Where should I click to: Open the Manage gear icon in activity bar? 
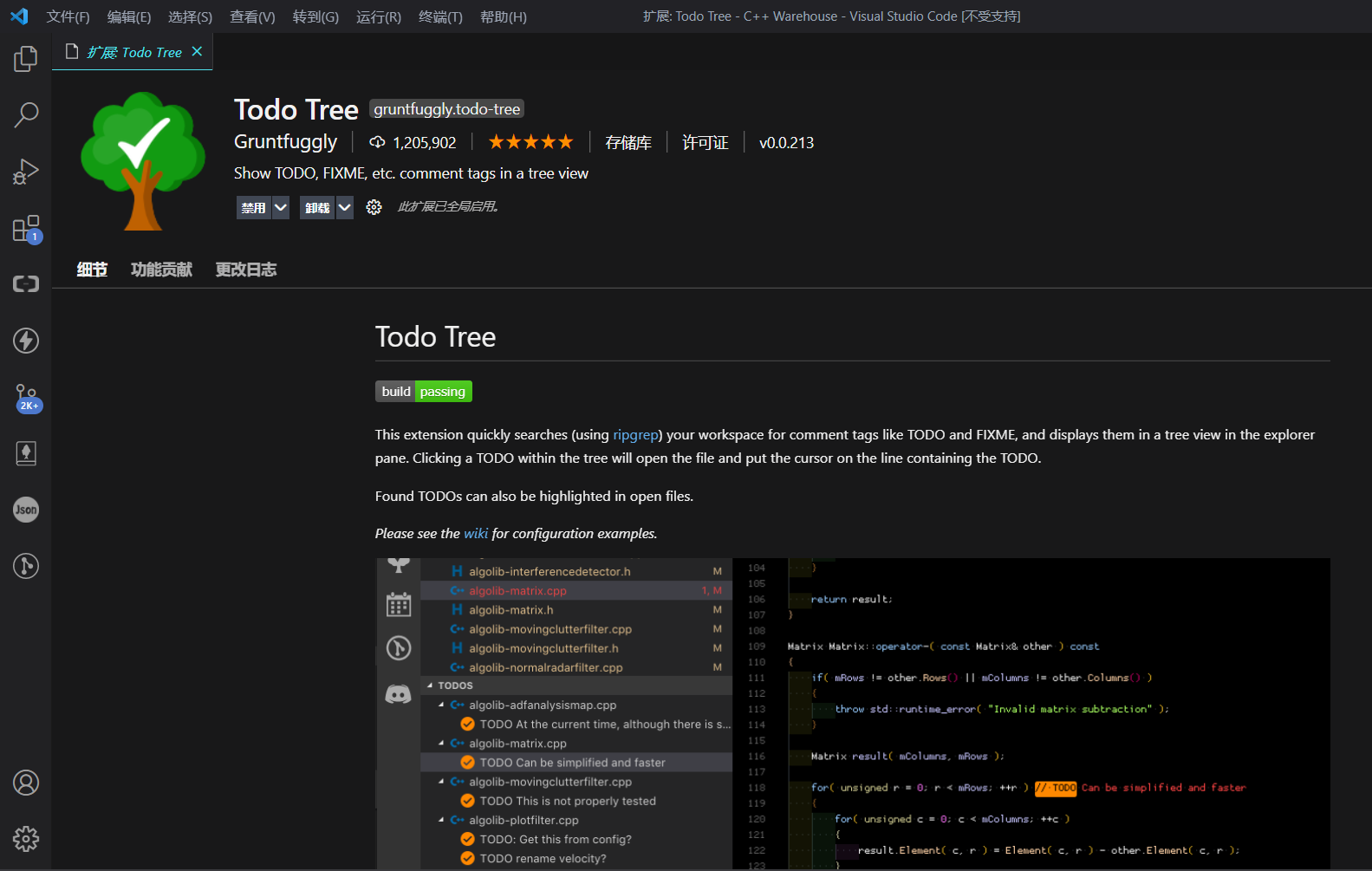26,839
